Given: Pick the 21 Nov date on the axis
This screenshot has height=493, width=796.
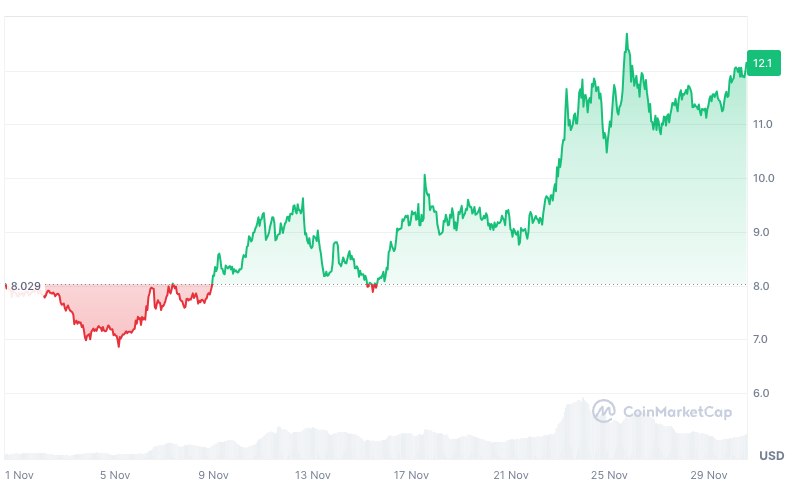Looking at the screenshot, I should (x=510, y=476).
